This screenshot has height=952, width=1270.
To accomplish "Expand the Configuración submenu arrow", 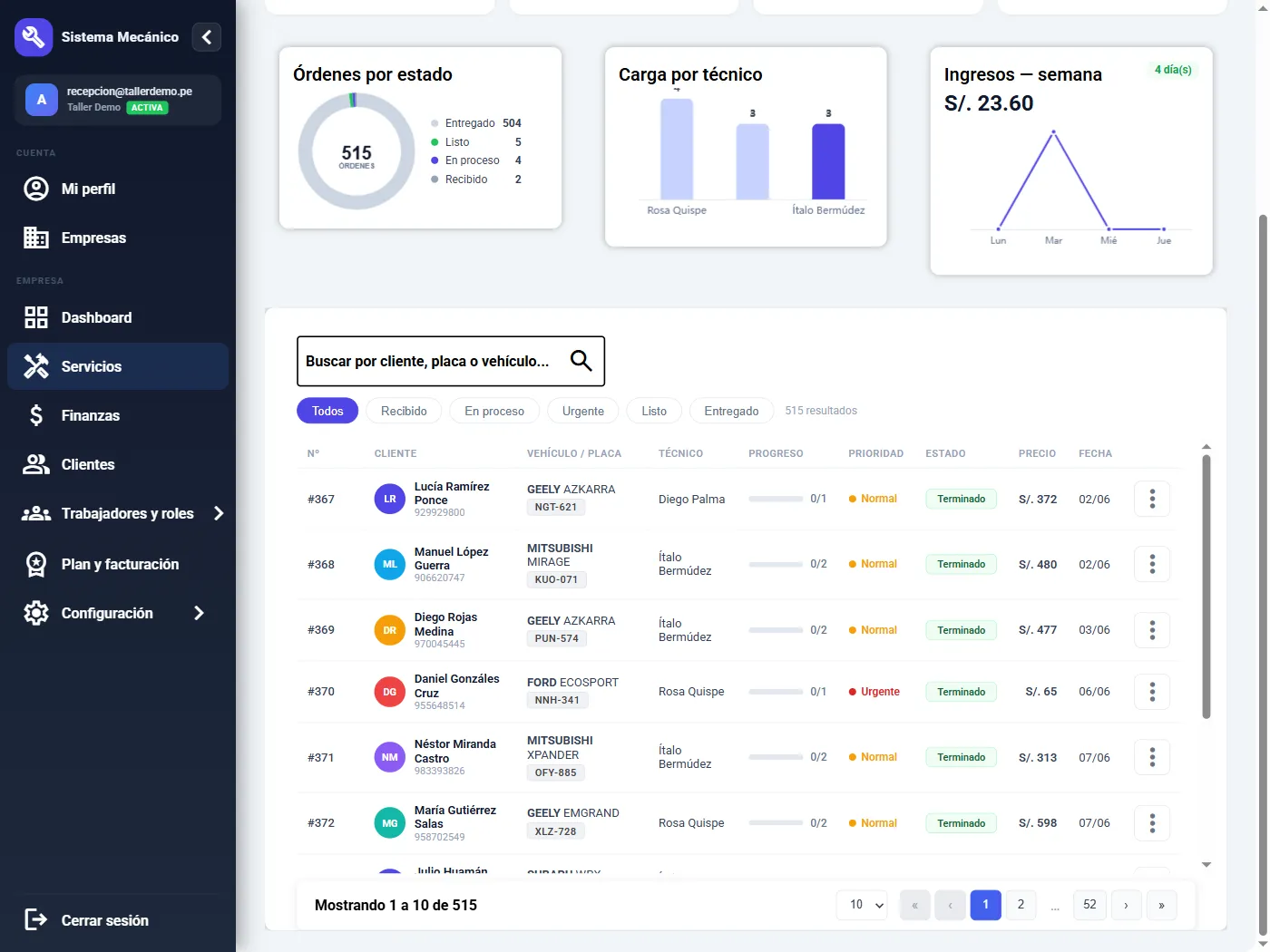I will coord(200,613).
